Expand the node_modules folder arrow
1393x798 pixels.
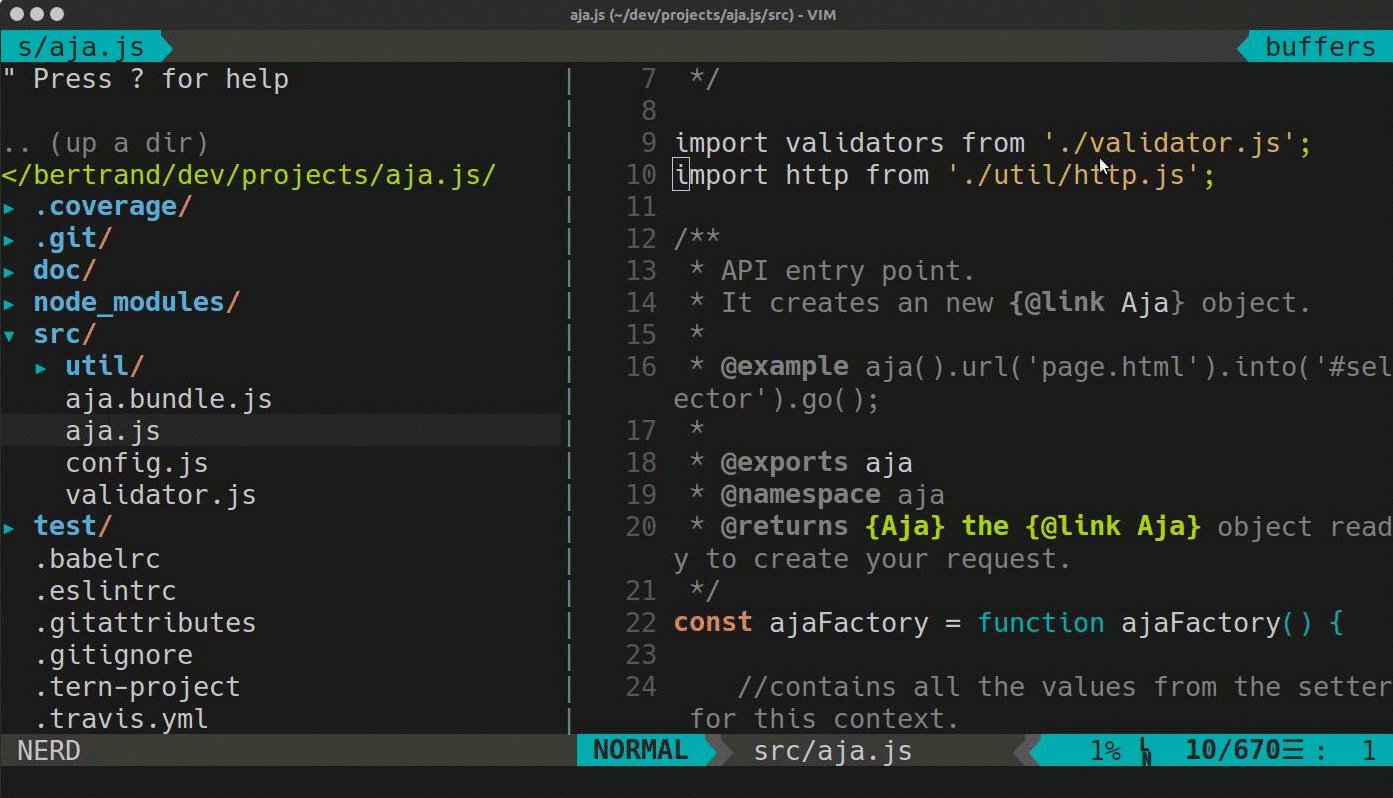(9, 304)
